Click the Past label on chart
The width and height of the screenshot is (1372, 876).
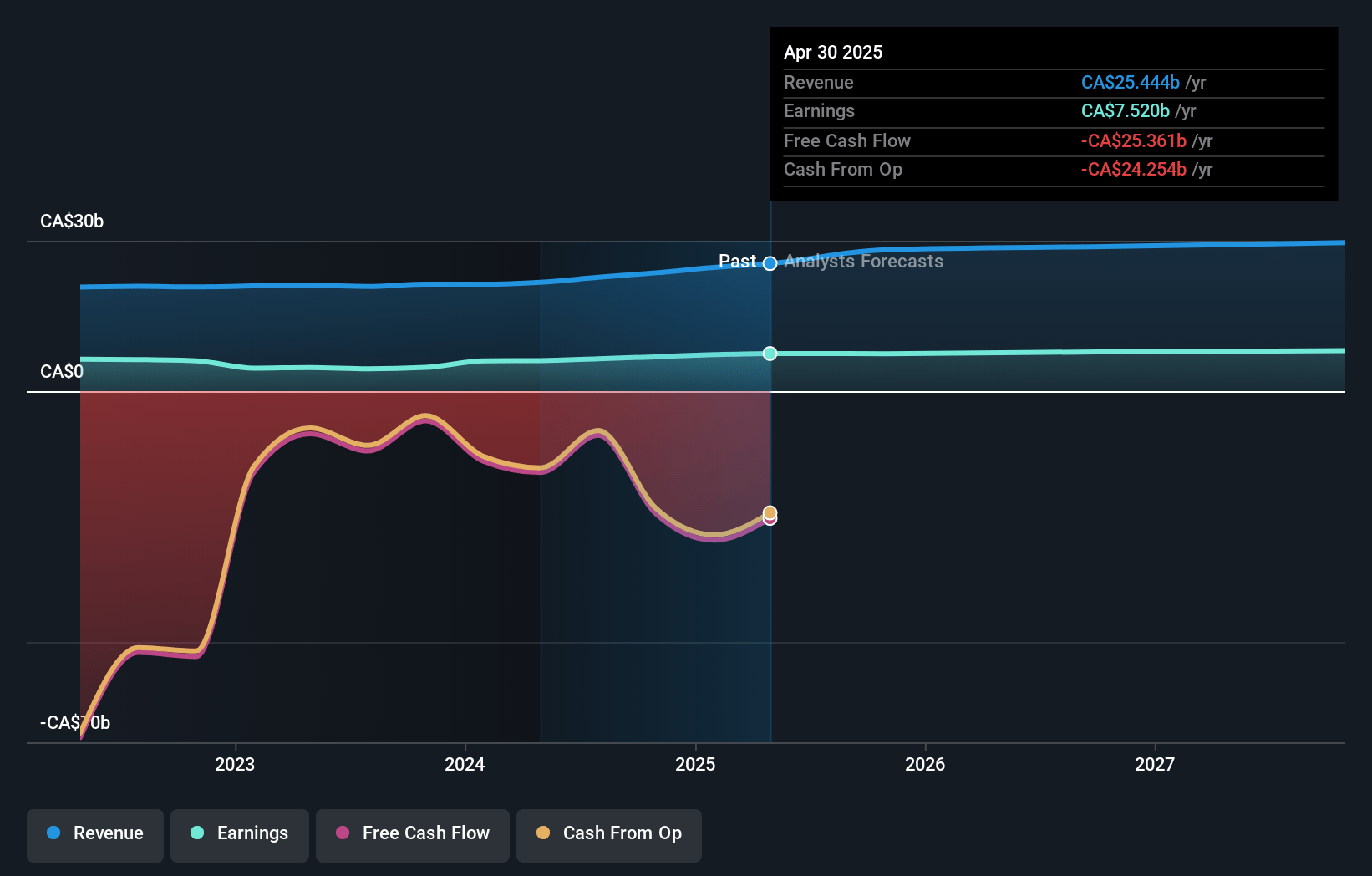coord(737,262)
